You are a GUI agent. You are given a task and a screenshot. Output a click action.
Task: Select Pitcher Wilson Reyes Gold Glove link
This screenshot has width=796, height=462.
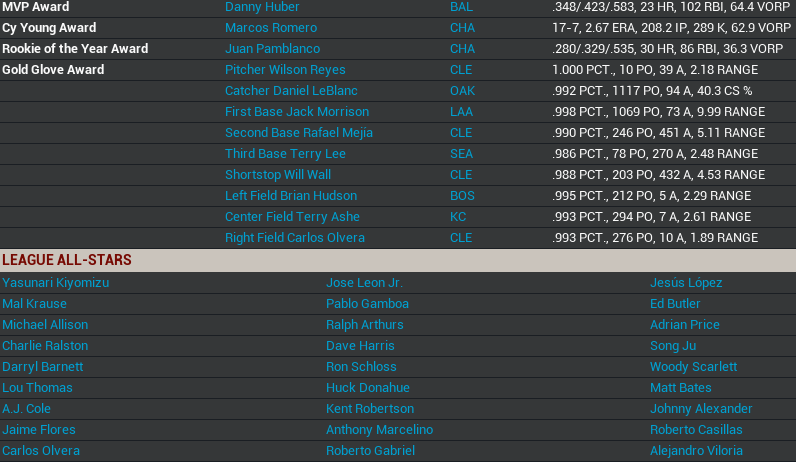(285, 70)
